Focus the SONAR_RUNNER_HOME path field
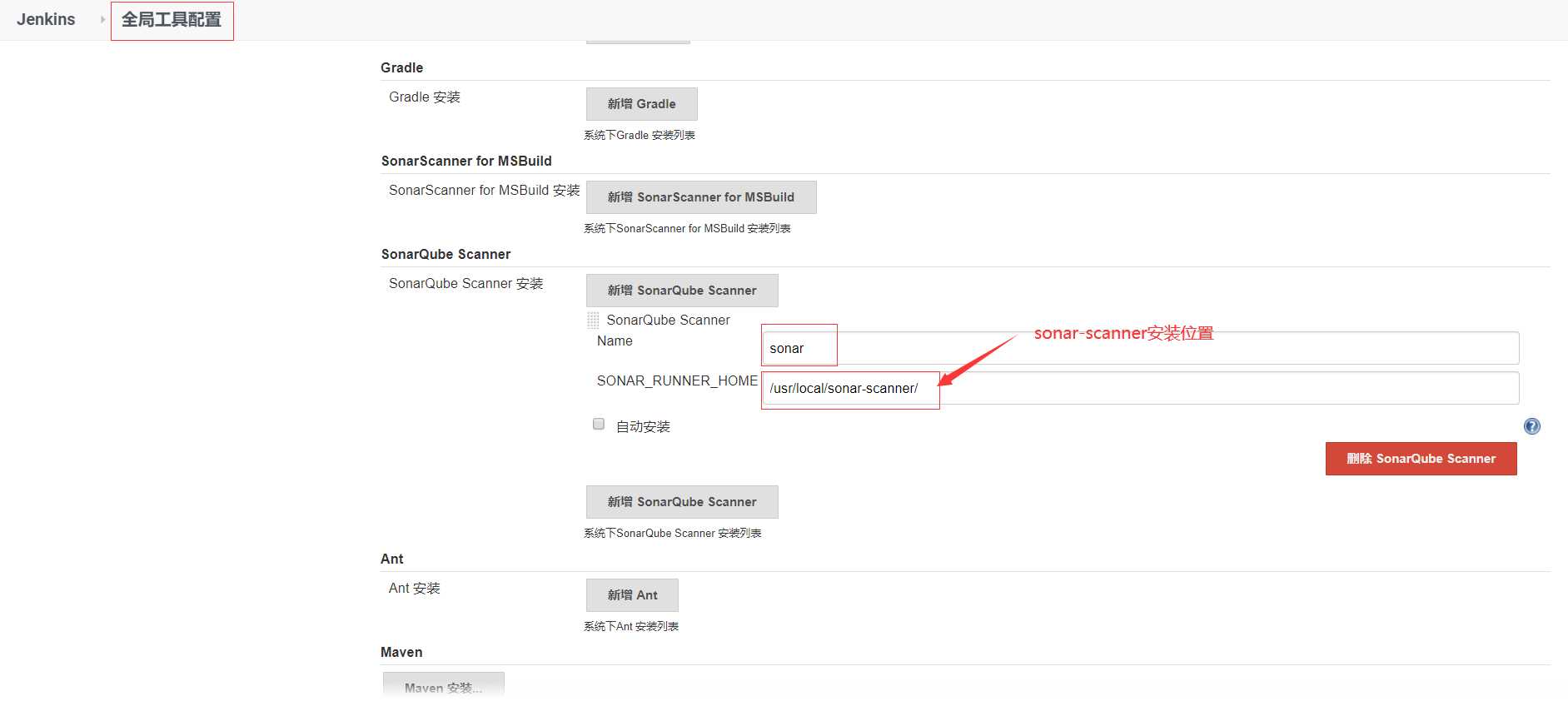The height and width of the screenshot is (701, 1568). coord(1140,388)
